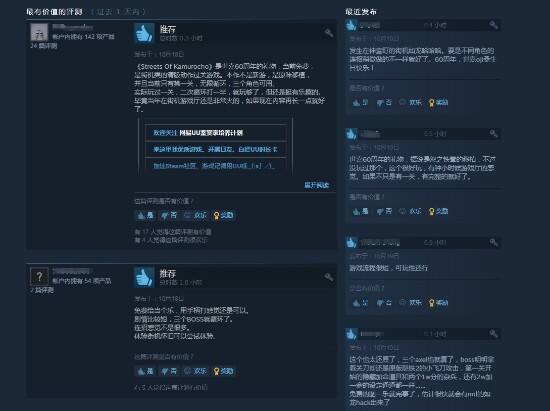
Task: Vote 是 (Yes) on the topmost 最近发布 review
Action: [x=360, y=102]
